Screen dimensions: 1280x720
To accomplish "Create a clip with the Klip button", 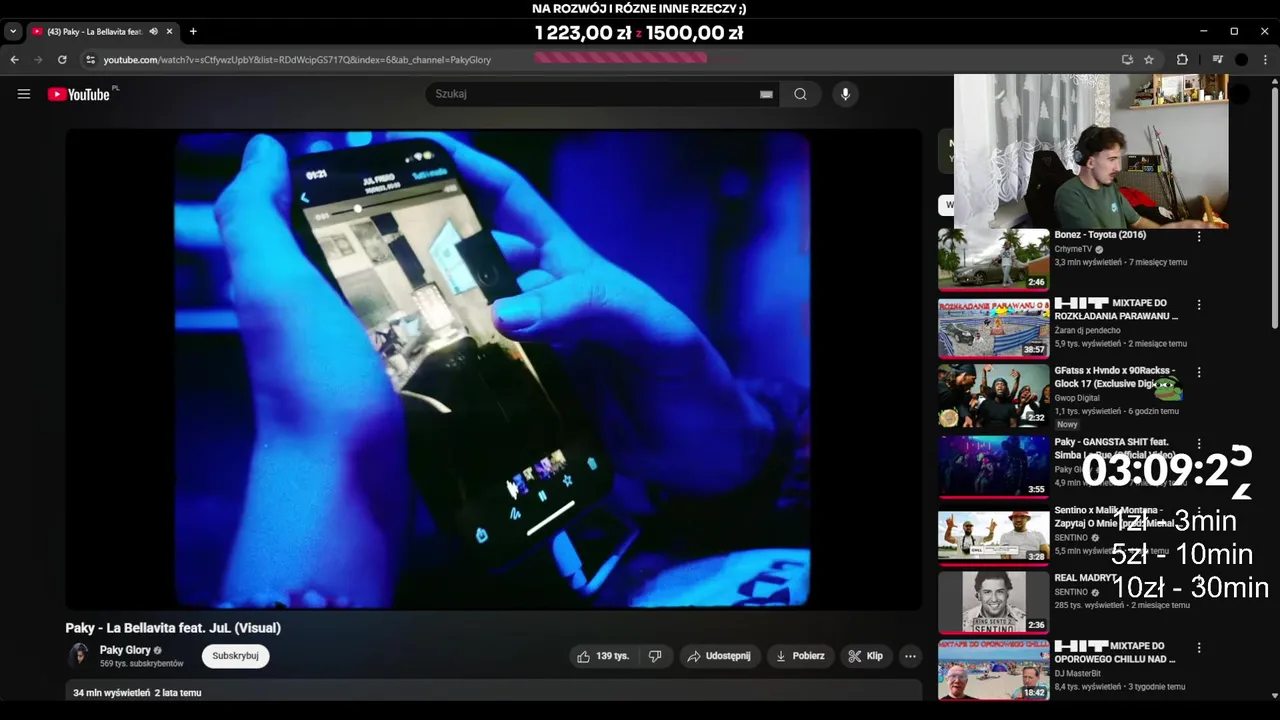I will (865, 656).
